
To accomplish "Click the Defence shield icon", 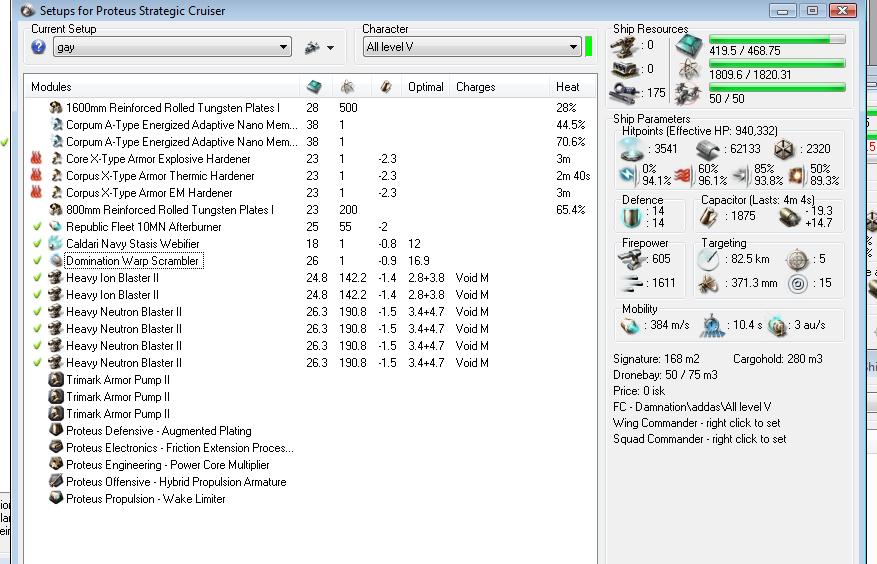I will point(631,217).
